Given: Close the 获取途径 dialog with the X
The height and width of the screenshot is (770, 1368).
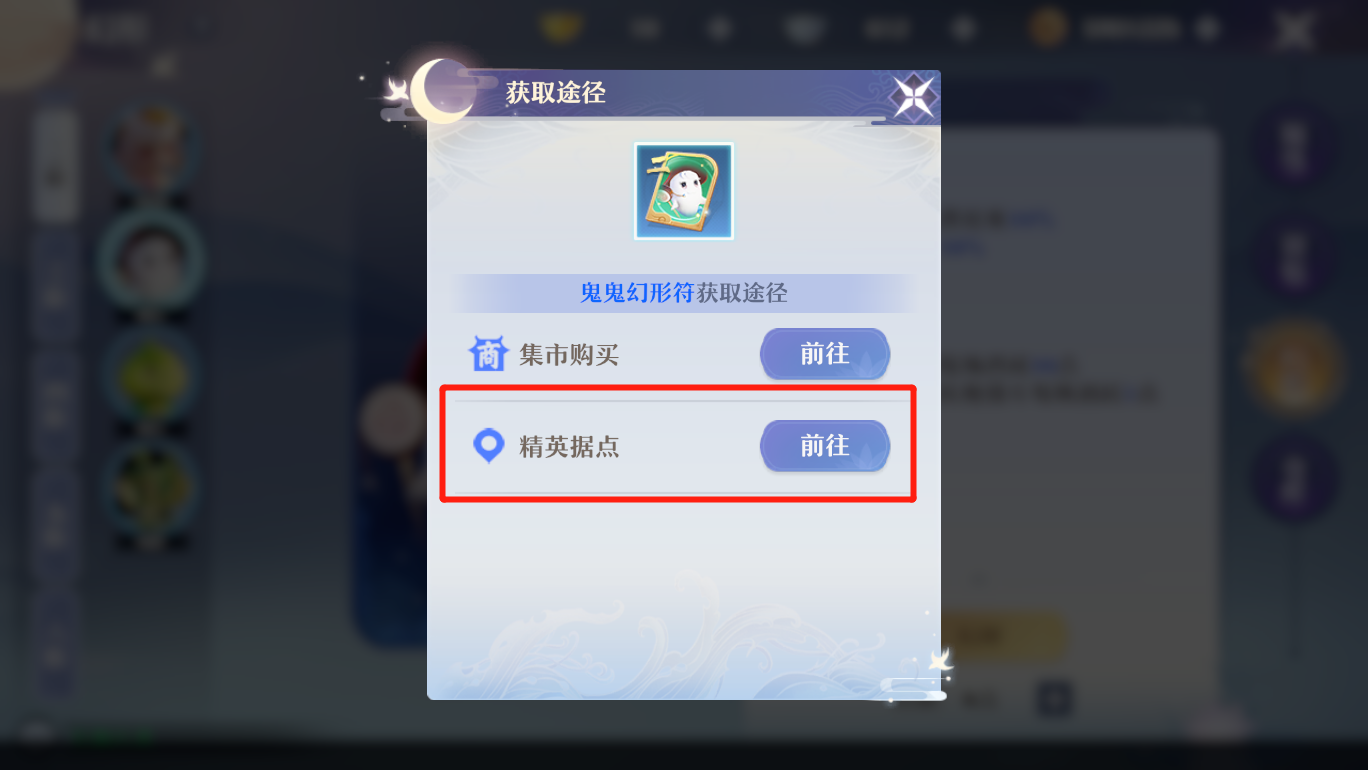Looking at the screenshot, I should [913, 97].
